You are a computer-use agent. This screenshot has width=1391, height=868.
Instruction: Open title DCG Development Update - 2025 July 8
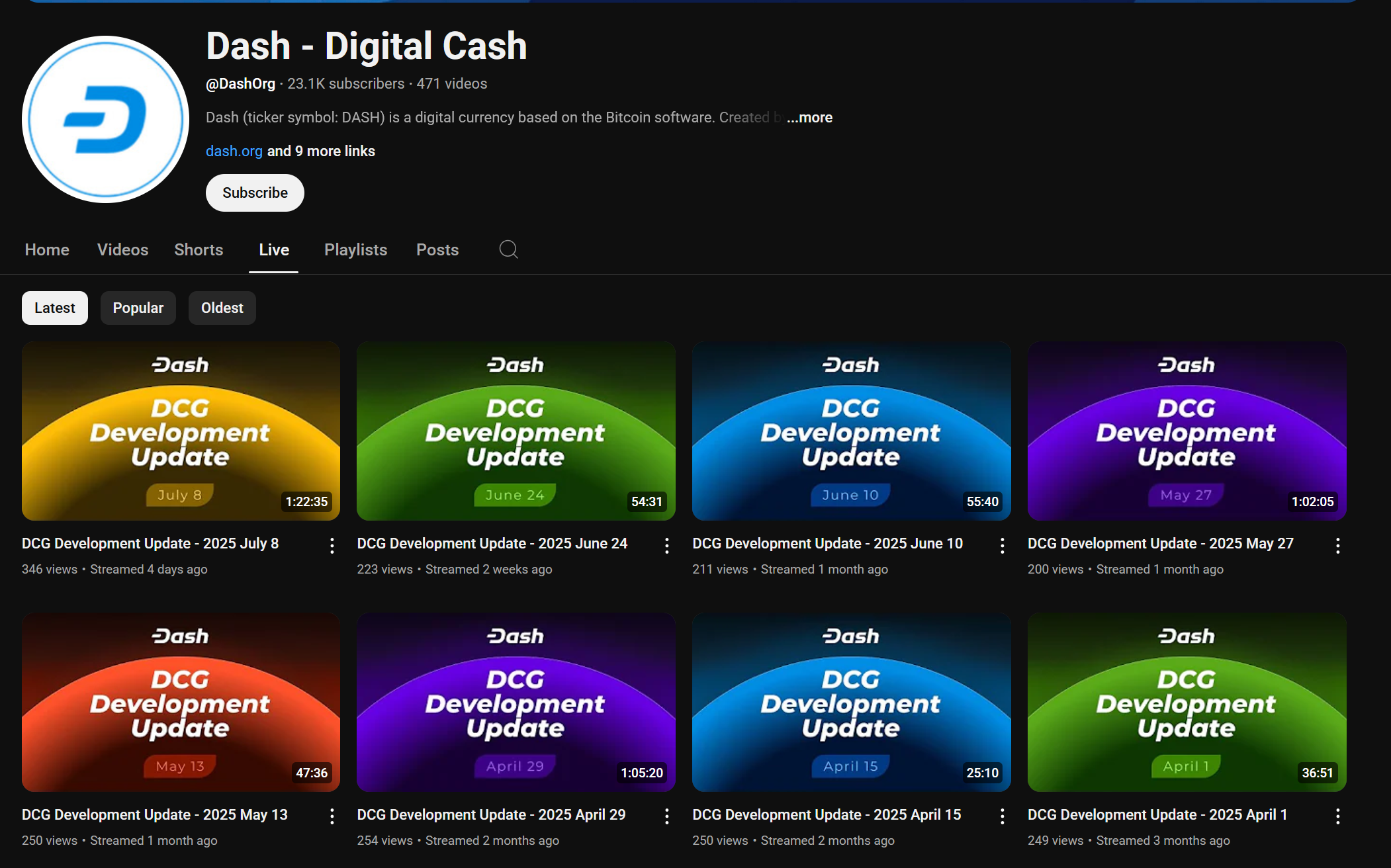coord(150,543)
